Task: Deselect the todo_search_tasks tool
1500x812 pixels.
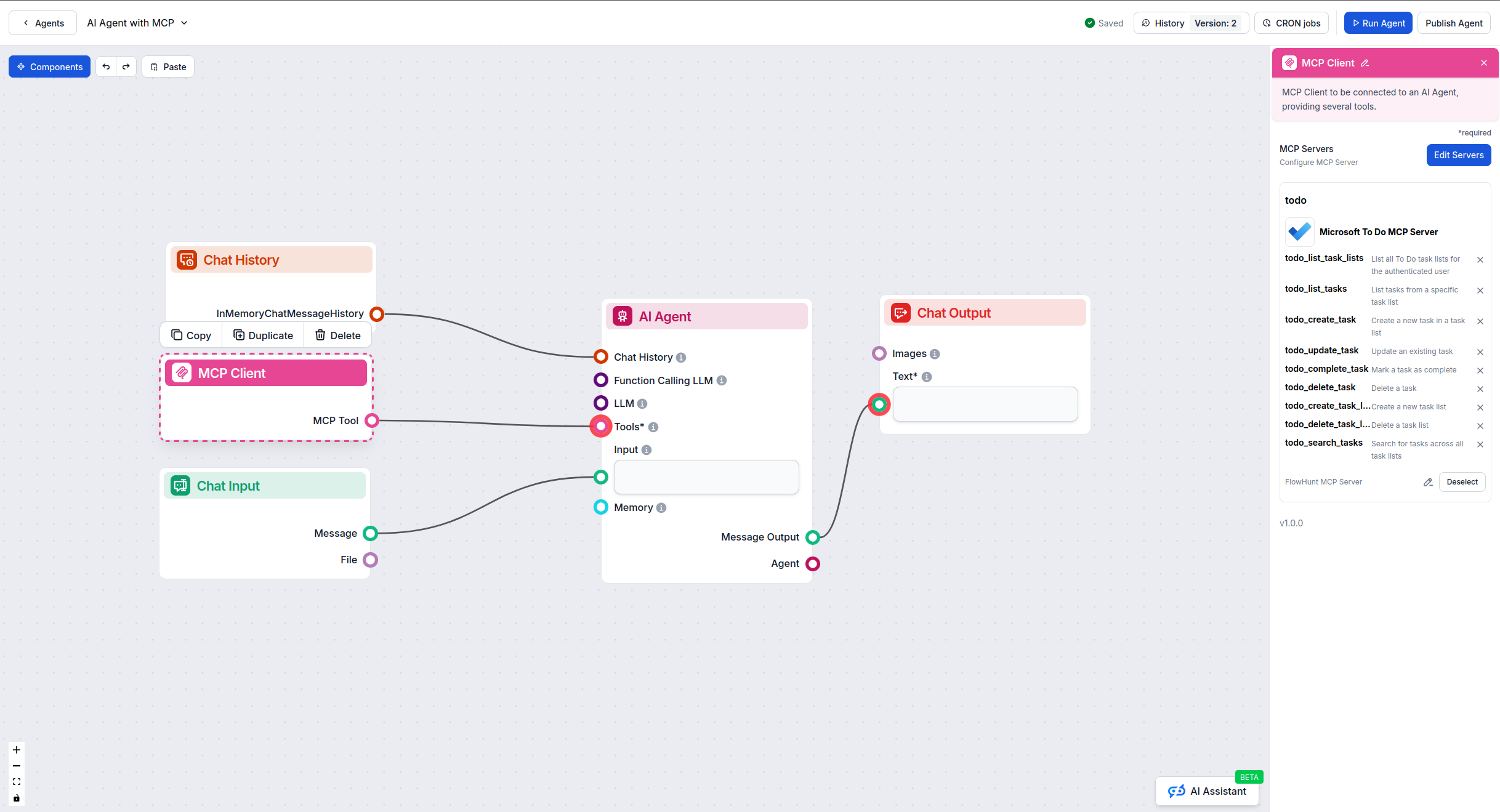Action: (x=1480, y=444)
